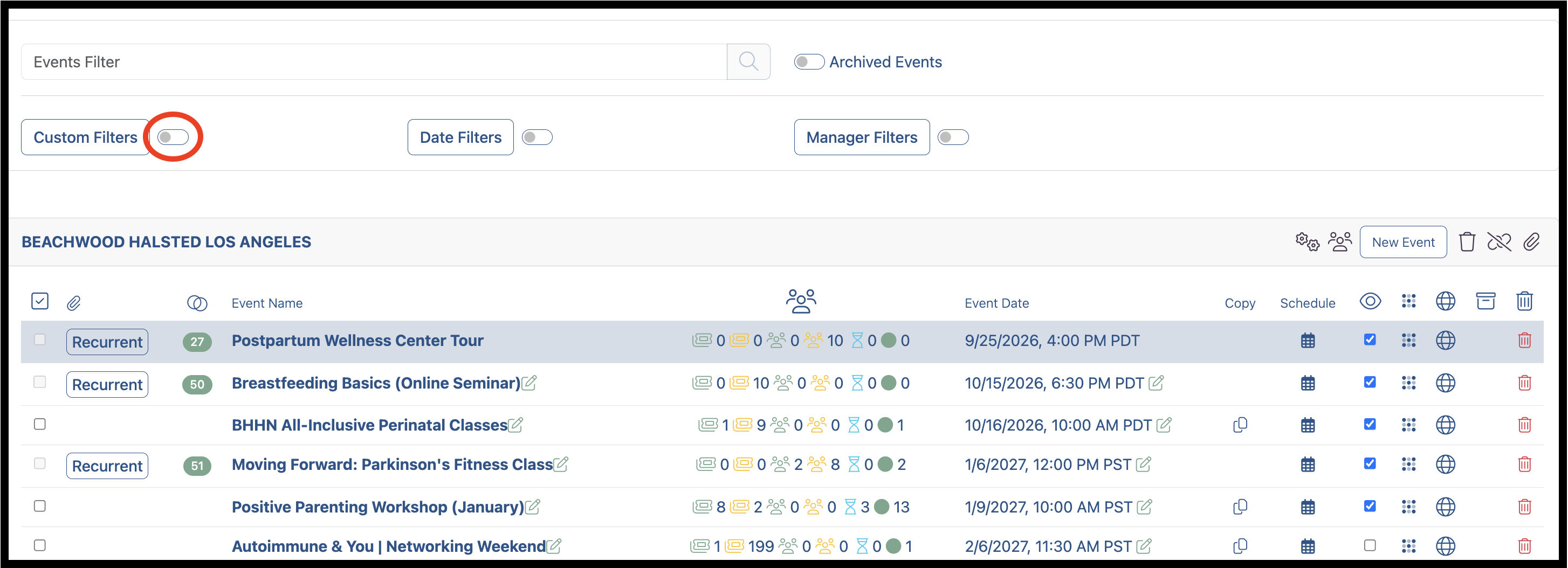Image resolution: width=1568 pixels, height=568 pixels.
Task: Open the Date Filters button
Action: tap(461, 137)
